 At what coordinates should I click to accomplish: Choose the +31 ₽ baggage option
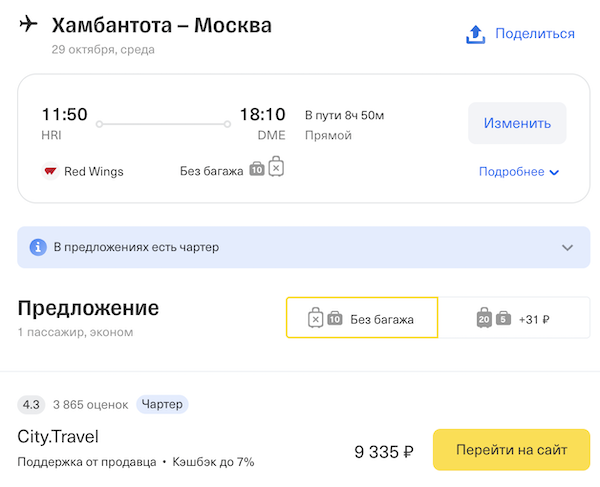(514, 319)
